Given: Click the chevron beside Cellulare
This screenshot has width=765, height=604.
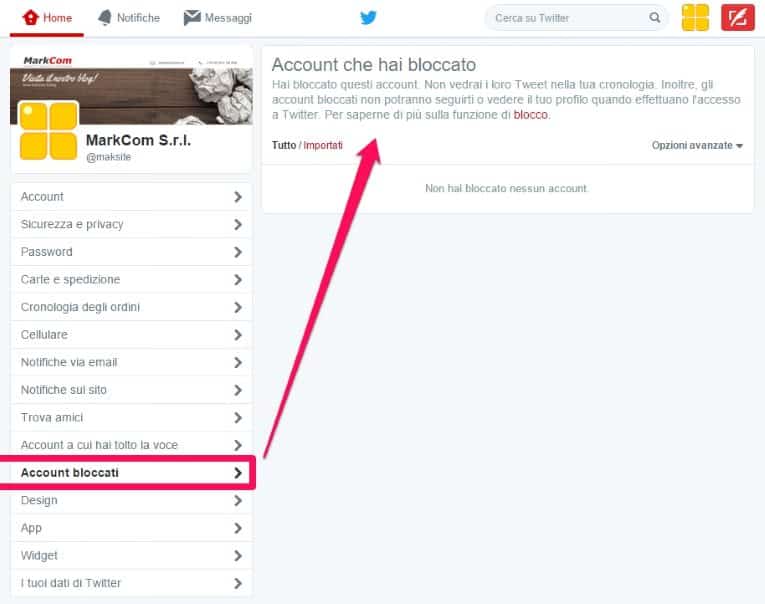Looking at the screenshot, I should coord(238,335).
